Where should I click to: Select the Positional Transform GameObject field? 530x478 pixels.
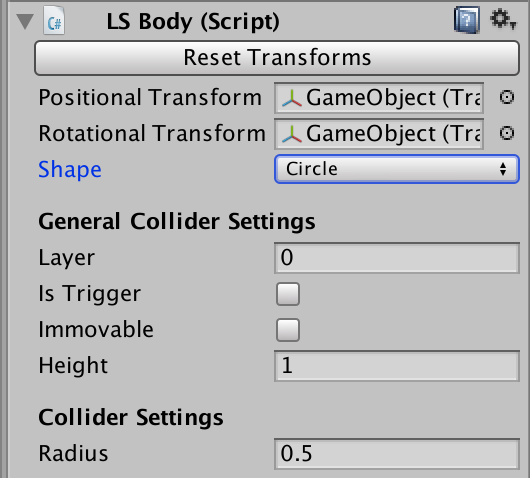coord(379,98)
